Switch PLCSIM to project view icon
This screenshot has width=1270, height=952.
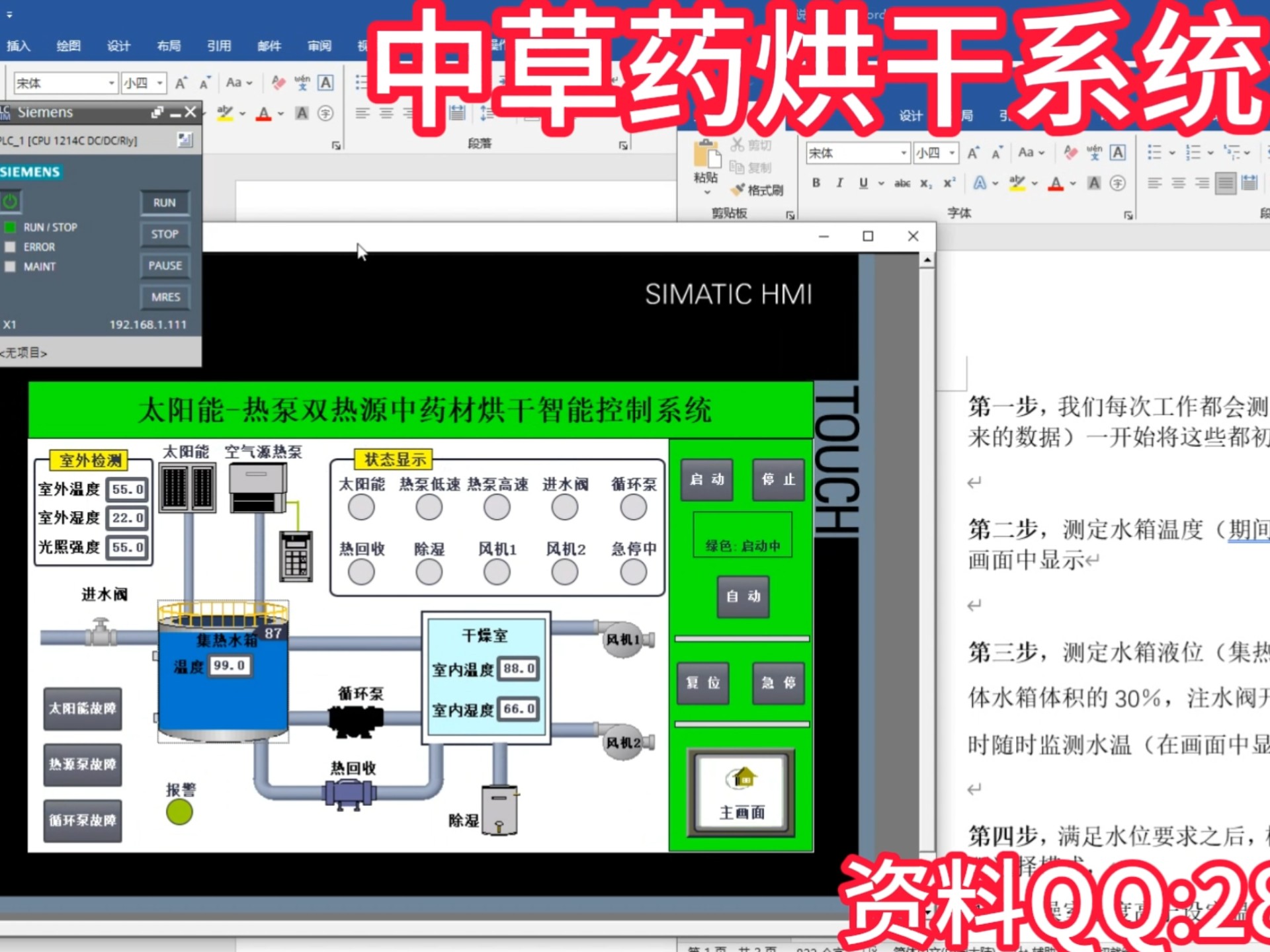[x=185, y=139]
